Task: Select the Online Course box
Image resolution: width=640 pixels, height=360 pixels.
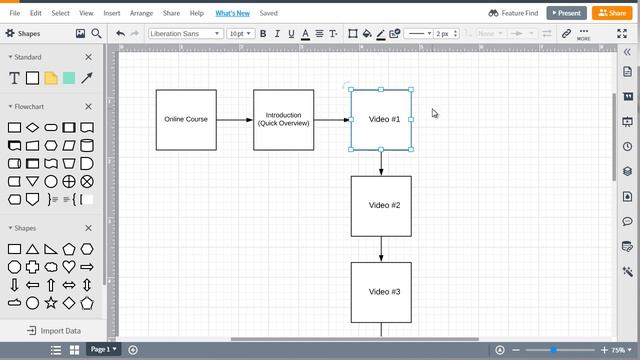Action: (x=186, y=120)
